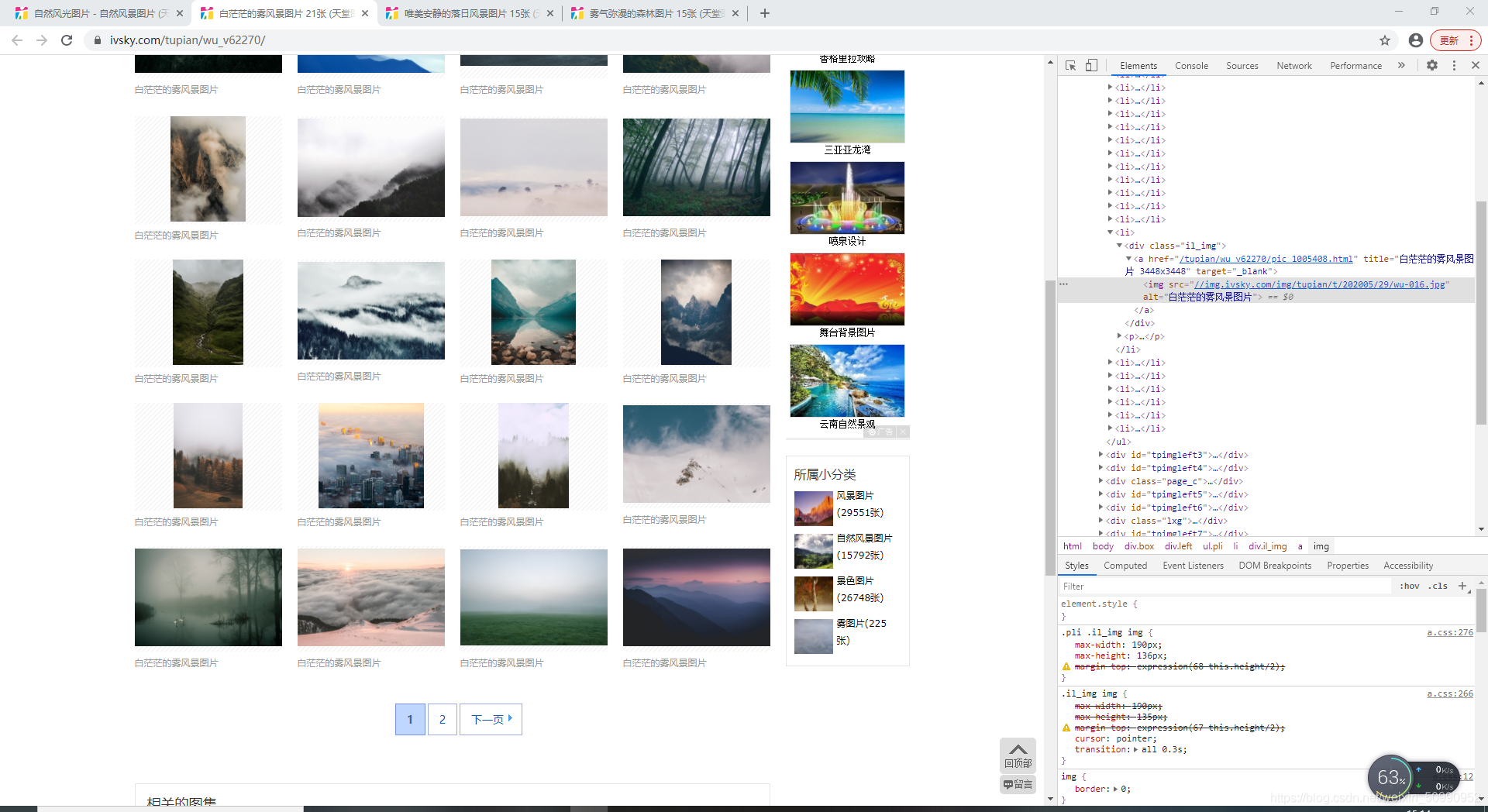Open a new browser tab
Viewport: 1488px width, 812px height.
[765, 13]
